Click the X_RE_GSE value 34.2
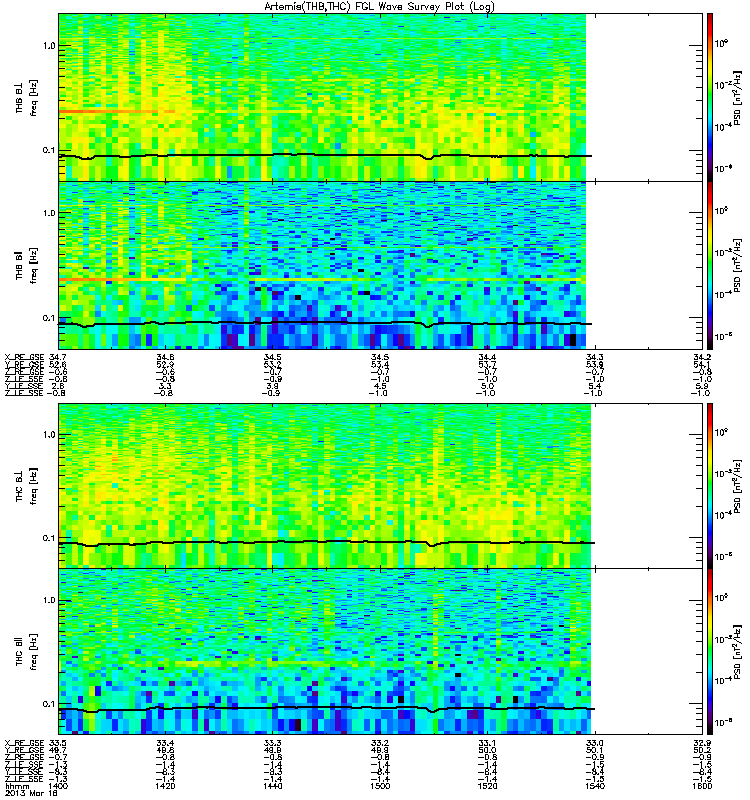The height and width of the screenshot is (800, 750). [702, 357]
